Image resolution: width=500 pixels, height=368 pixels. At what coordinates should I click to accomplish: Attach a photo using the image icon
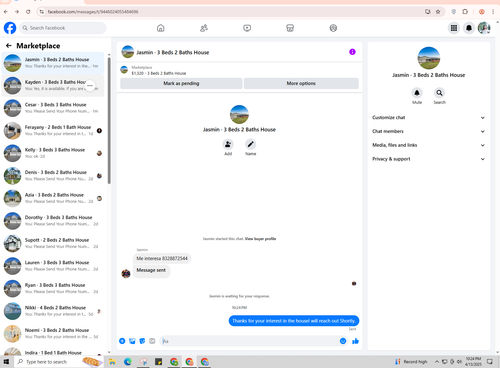point(132,341)
